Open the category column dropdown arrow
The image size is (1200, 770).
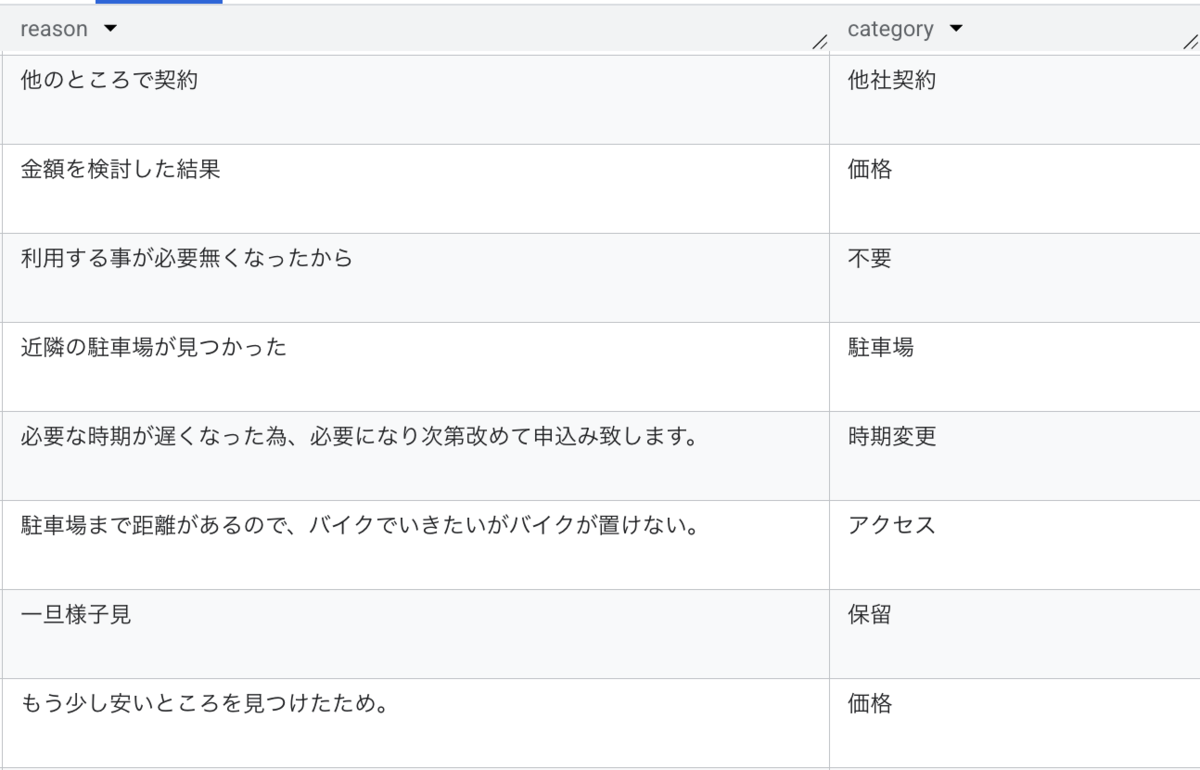(x=956, y=29)
